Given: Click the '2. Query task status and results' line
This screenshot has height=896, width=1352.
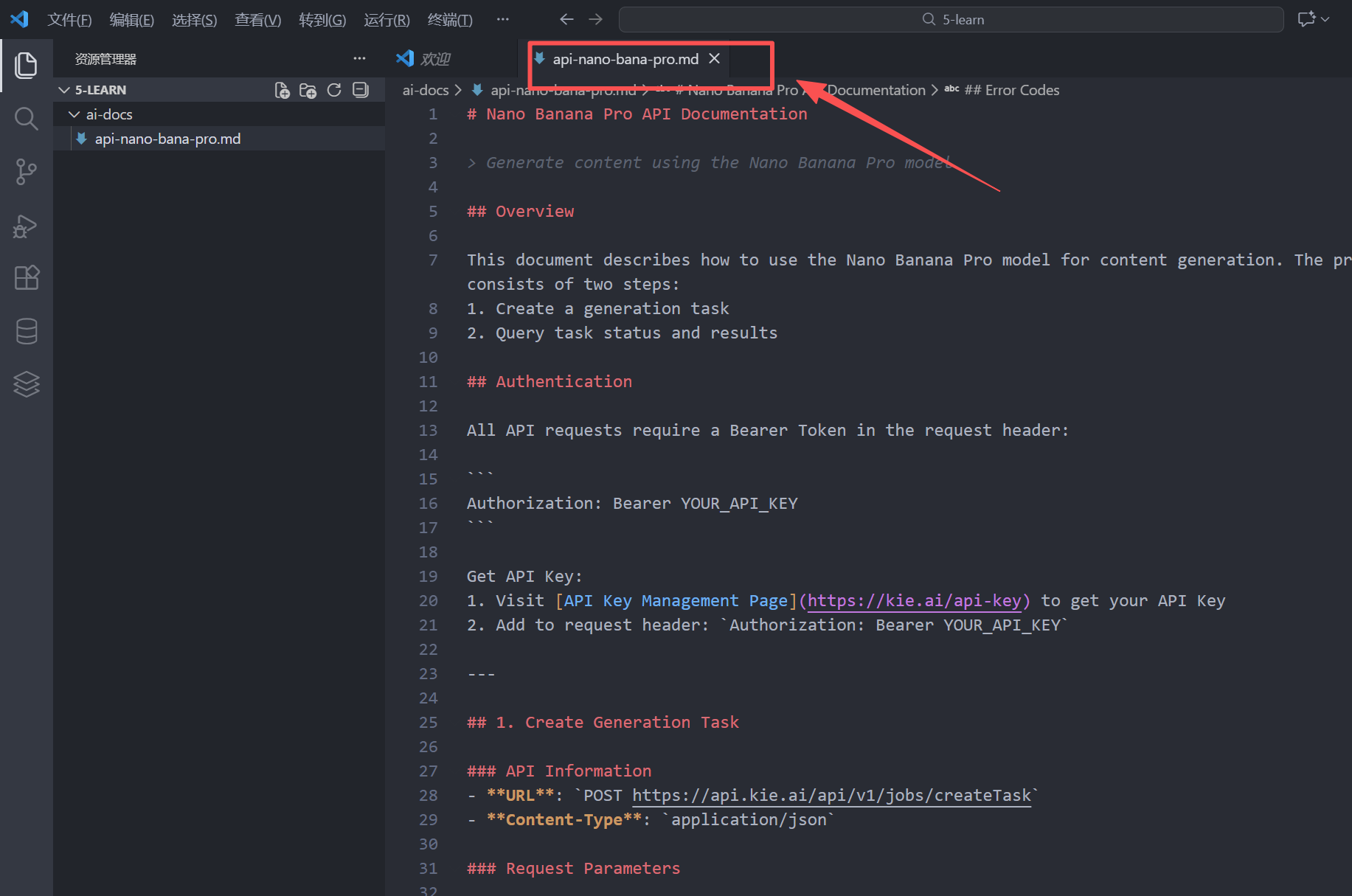Looking at the screenshot, I should pos(622,333).
